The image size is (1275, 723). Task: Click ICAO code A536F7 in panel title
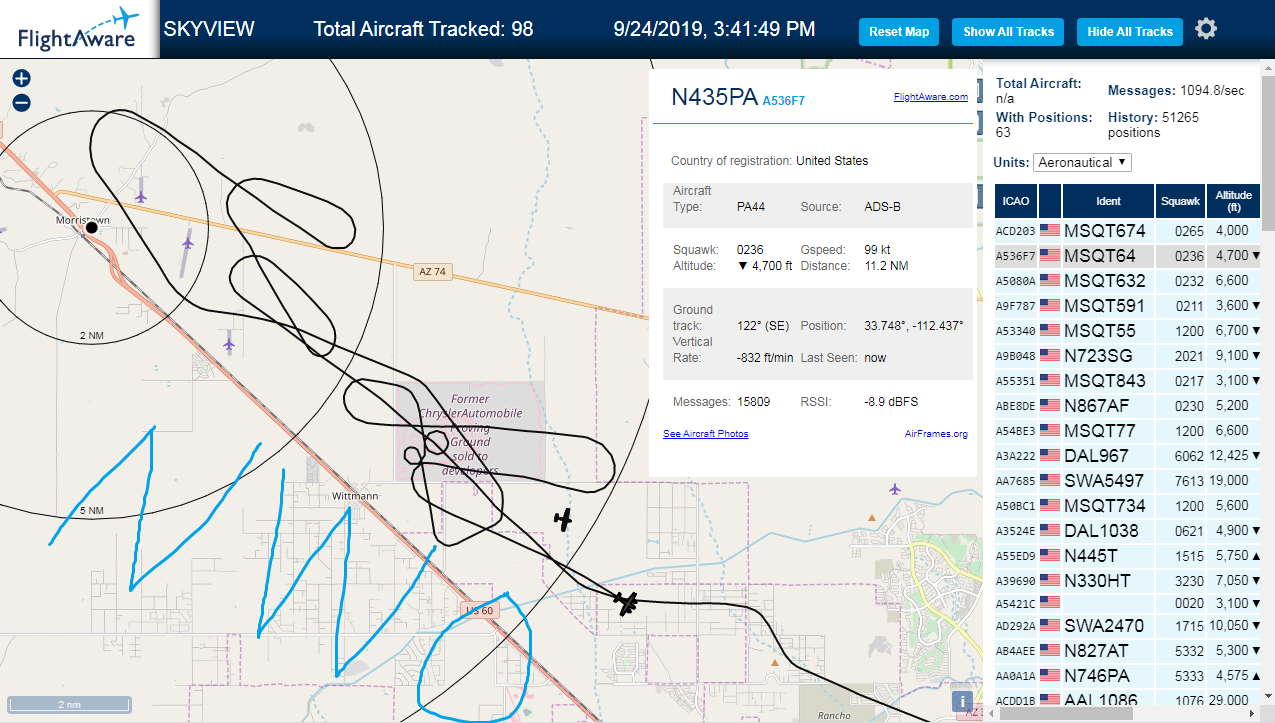[x=784, y=101]
